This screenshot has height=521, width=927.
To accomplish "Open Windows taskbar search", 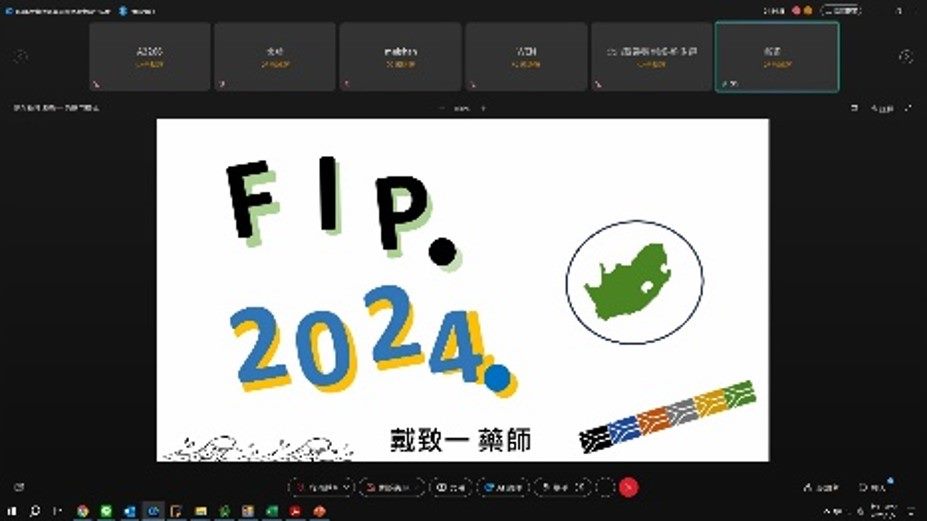I will [x=34, y=511].
